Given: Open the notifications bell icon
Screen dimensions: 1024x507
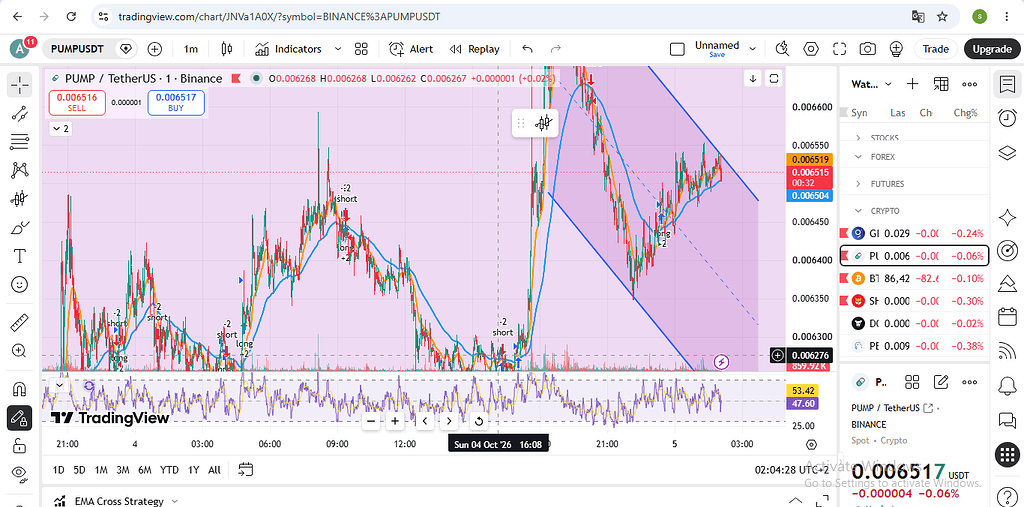Looking at the screenshot, I should pyautogui.click(x=1007, y=384).
